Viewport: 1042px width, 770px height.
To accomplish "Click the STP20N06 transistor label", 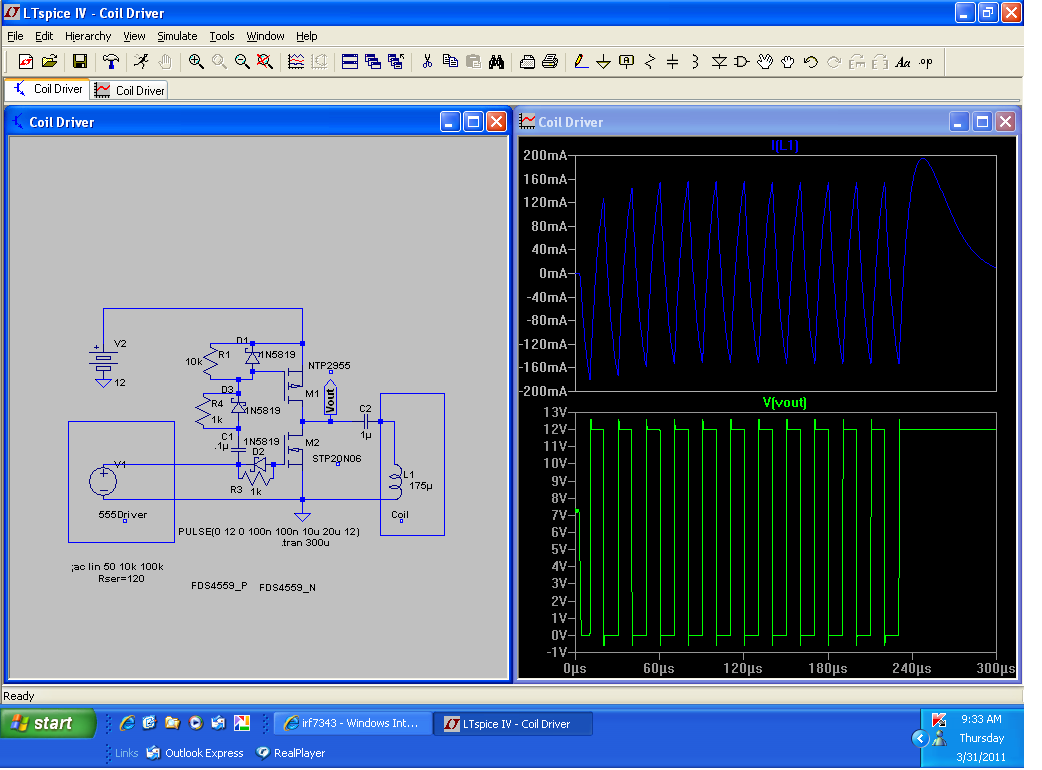I will (337, 458).
